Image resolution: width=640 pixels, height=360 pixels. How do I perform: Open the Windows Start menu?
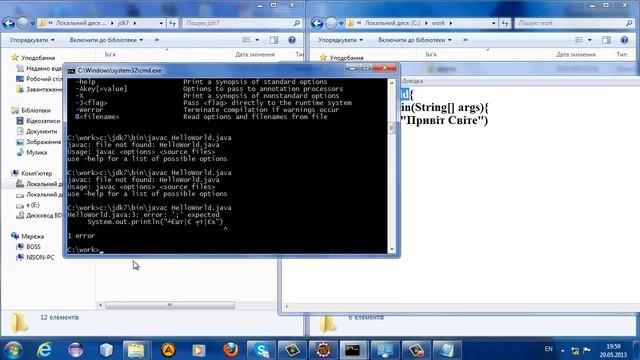tap(13, 350)
